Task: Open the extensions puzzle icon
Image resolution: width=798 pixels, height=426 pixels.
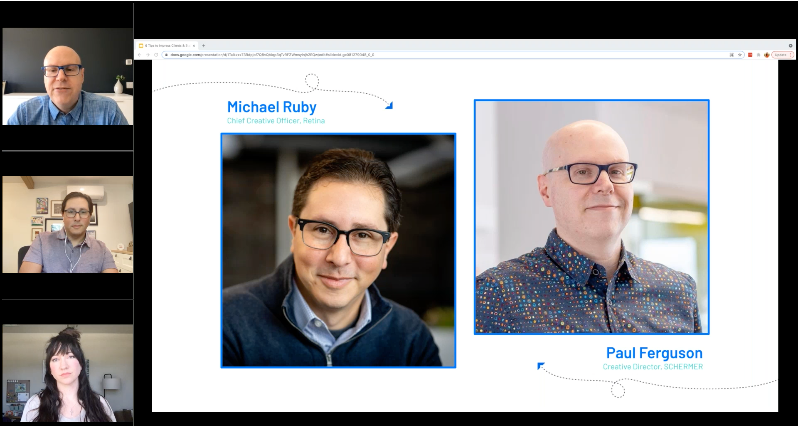Action: click(x=758, y=55)
